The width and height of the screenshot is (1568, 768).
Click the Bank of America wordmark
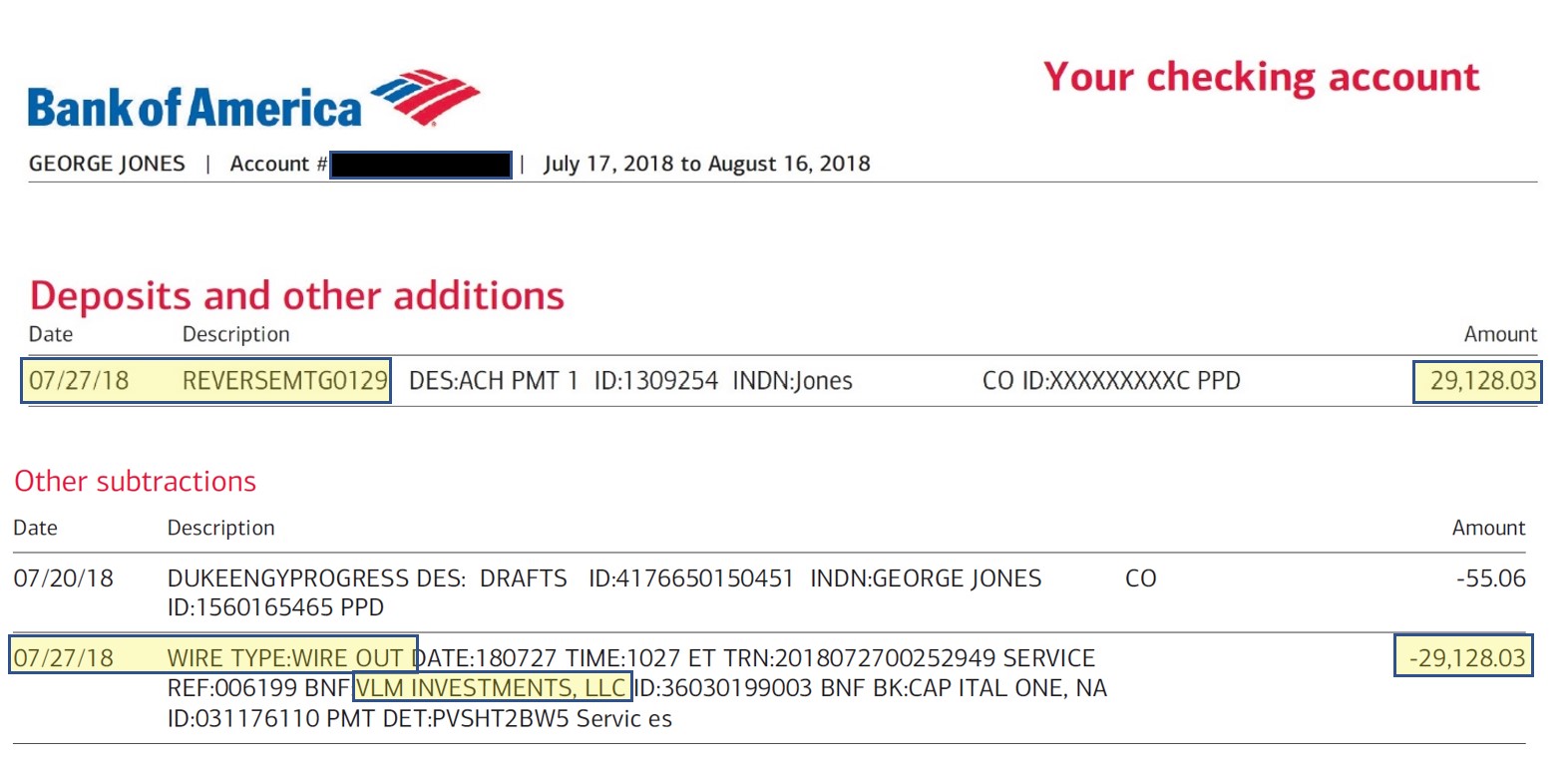pos(195,108)
